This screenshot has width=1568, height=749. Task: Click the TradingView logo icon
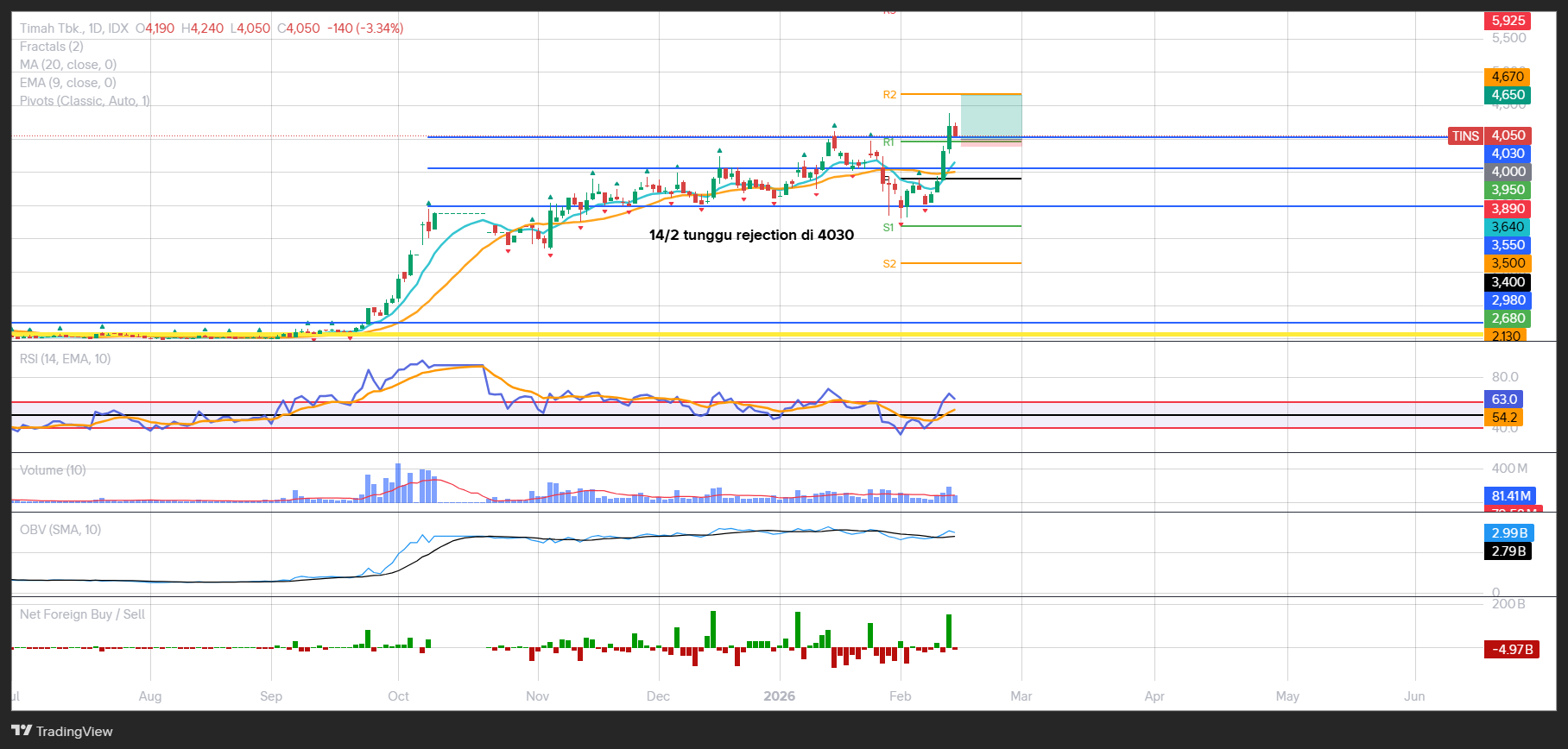coord(22,731)
